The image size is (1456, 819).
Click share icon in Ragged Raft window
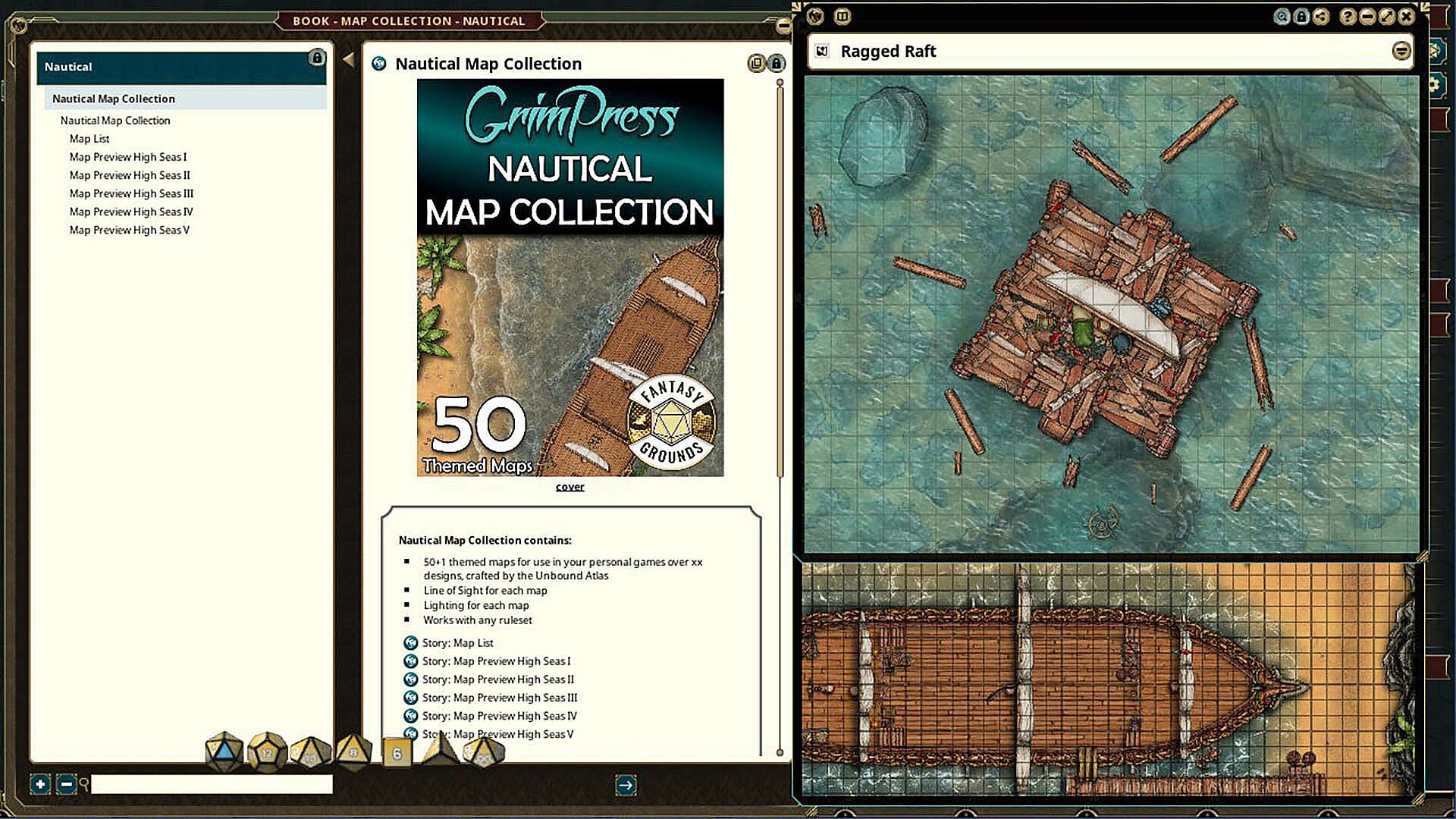pos(1321,17)
